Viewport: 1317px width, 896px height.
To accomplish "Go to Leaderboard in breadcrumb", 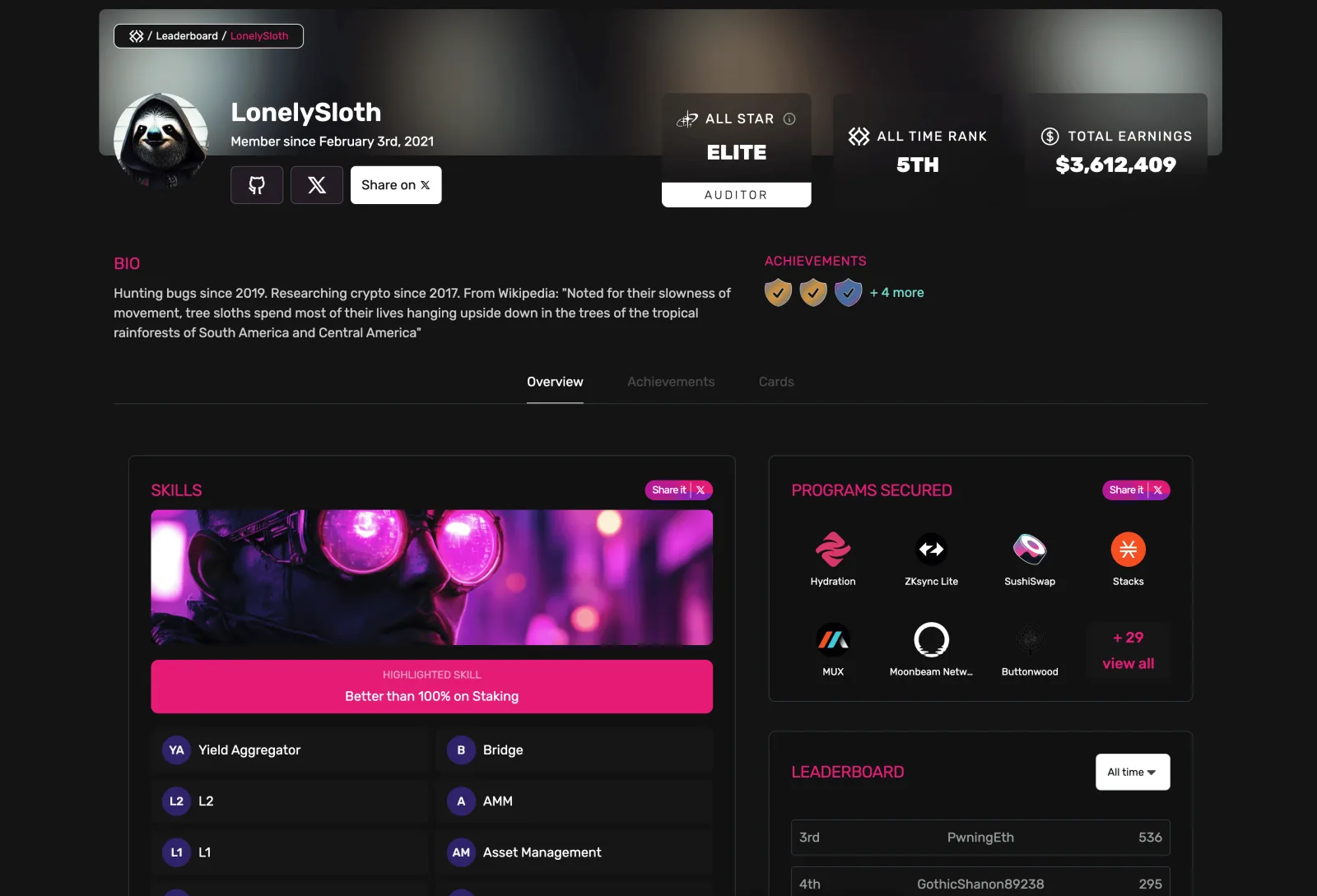I will [x=187, y=36].
